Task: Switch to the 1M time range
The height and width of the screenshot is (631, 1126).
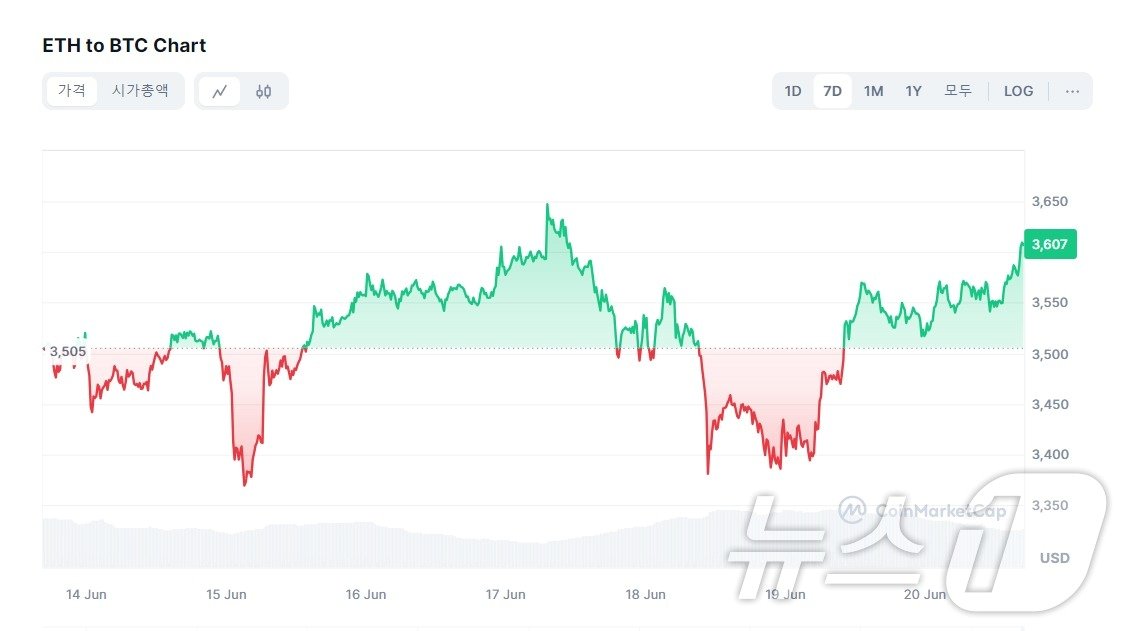Action: pyautogui.click(x=872, y=91)
